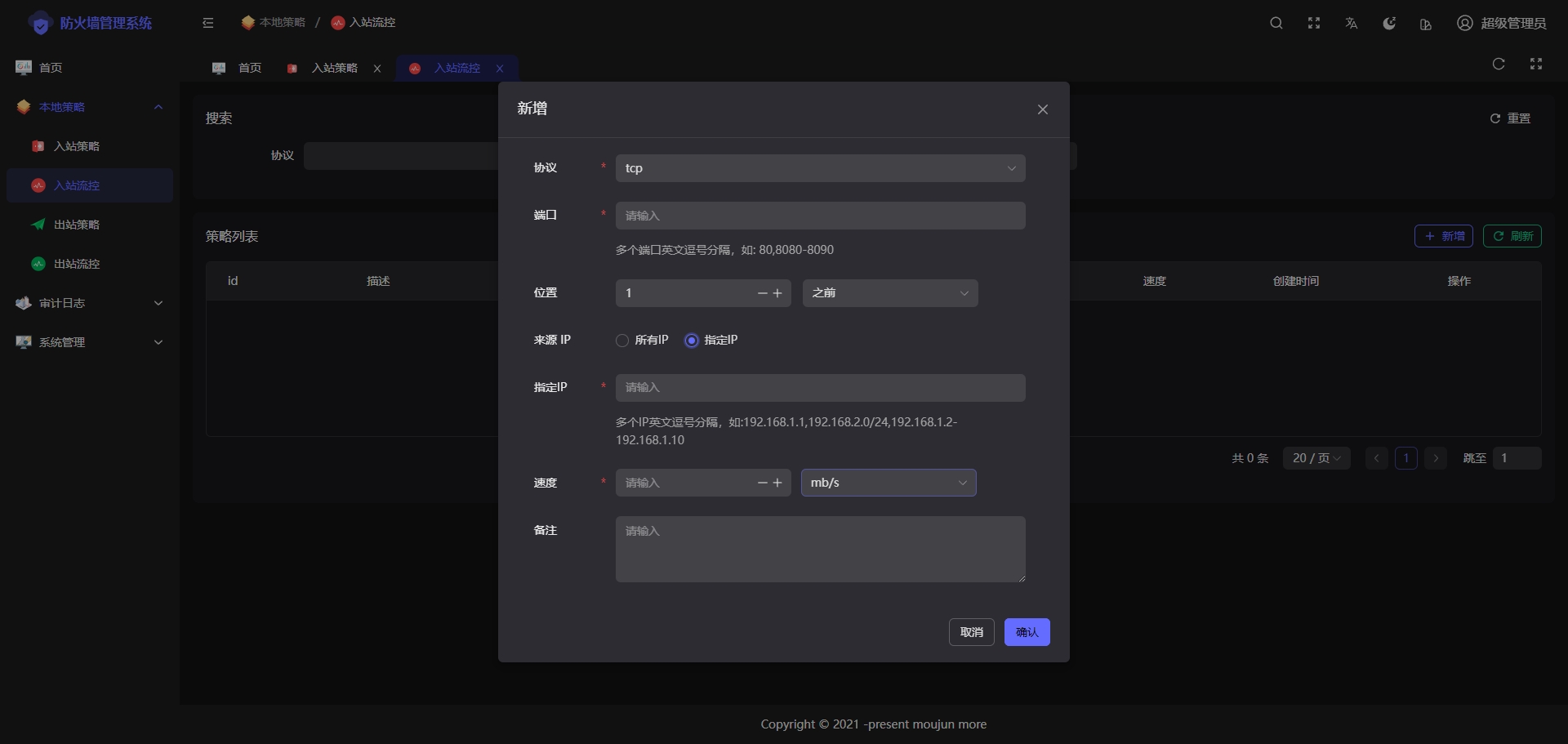Decrease the 速度 value with minus
This screenshot has height=744, width=1568.
click(762, 483)
